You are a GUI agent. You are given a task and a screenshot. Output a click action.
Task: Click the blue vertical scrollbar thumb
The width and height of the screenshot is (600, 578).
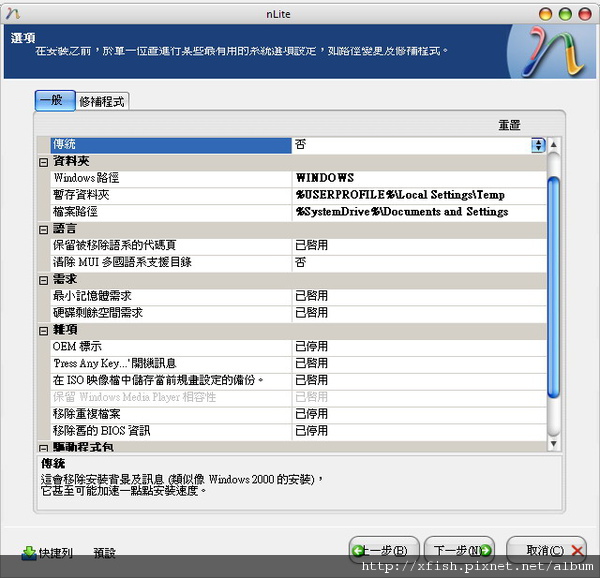click(553, 288)
